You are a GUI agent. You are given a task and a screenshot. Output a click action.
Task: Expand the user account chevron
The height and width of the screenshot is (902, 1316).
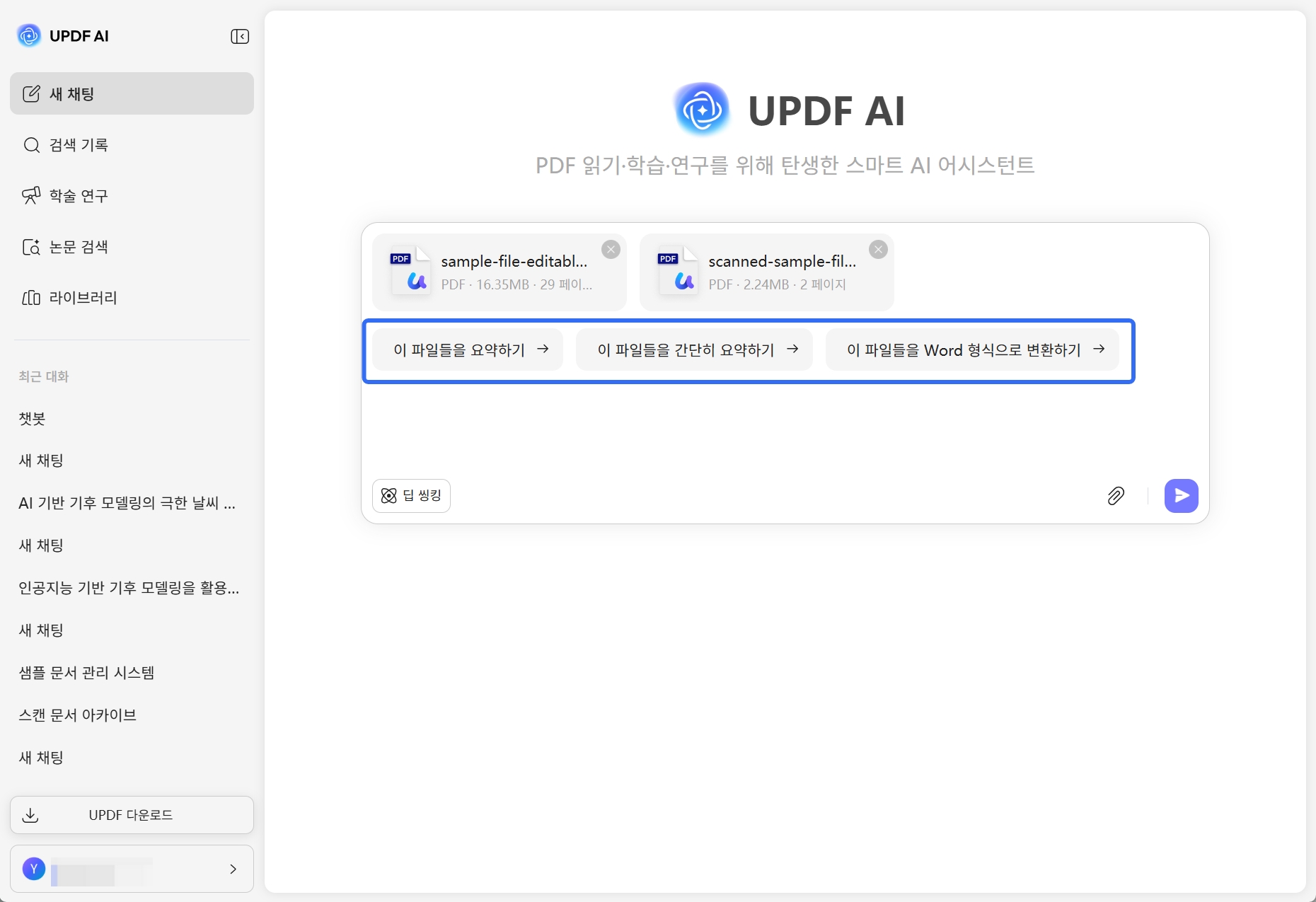[x=233, y=869]
